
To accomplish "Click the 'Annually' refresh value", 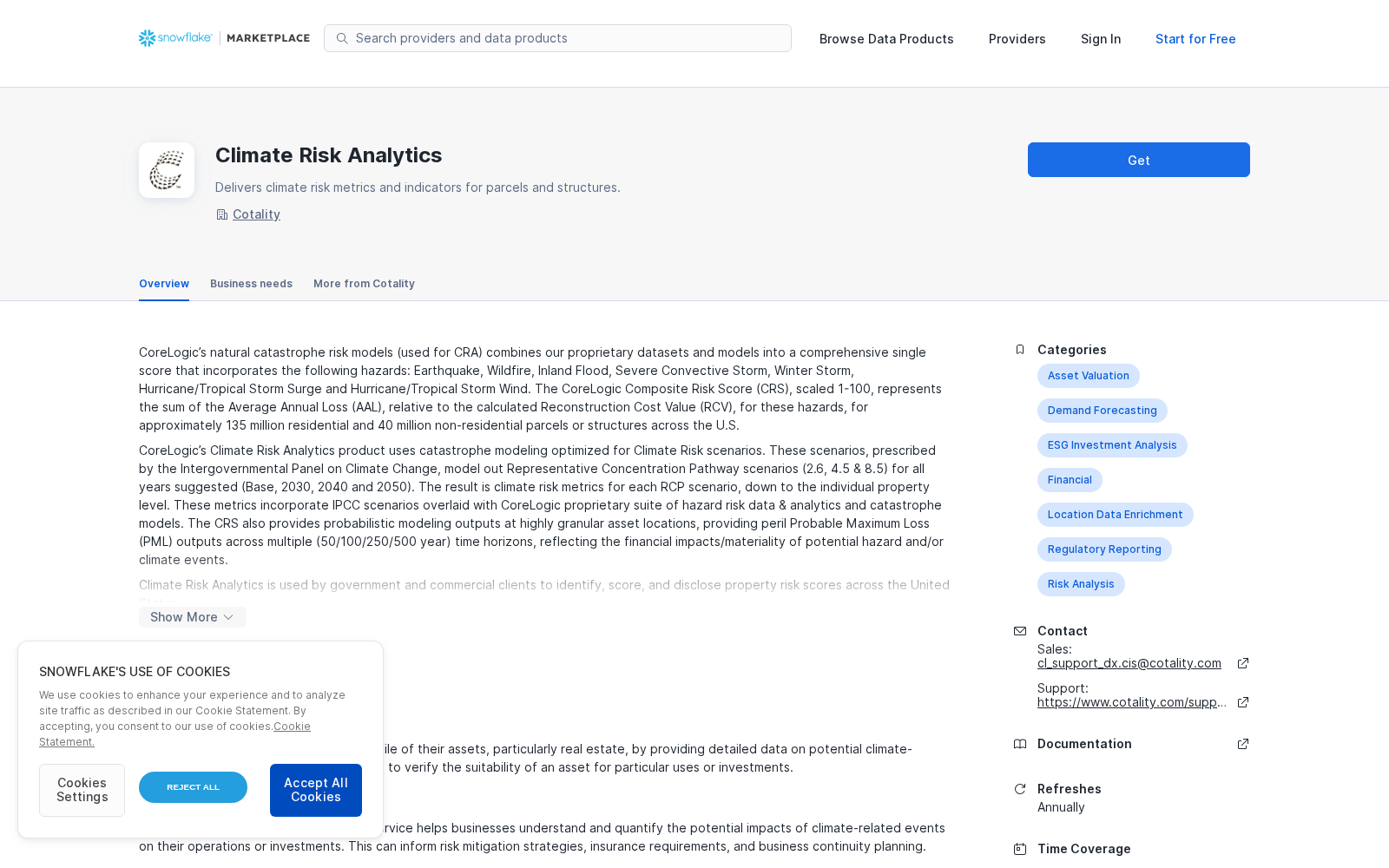I will coord(1061,807).
